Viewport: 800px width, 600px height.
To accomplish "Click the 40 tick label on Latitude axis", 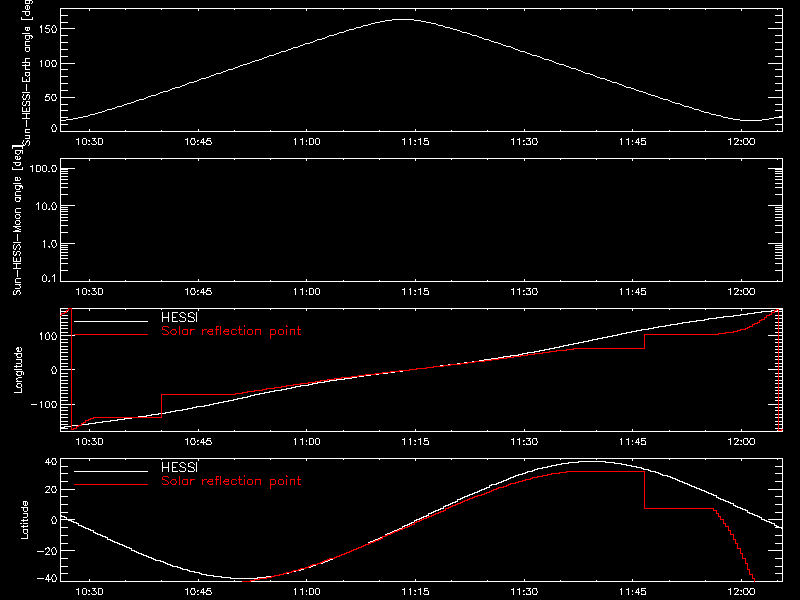I will tap(52, 462).
